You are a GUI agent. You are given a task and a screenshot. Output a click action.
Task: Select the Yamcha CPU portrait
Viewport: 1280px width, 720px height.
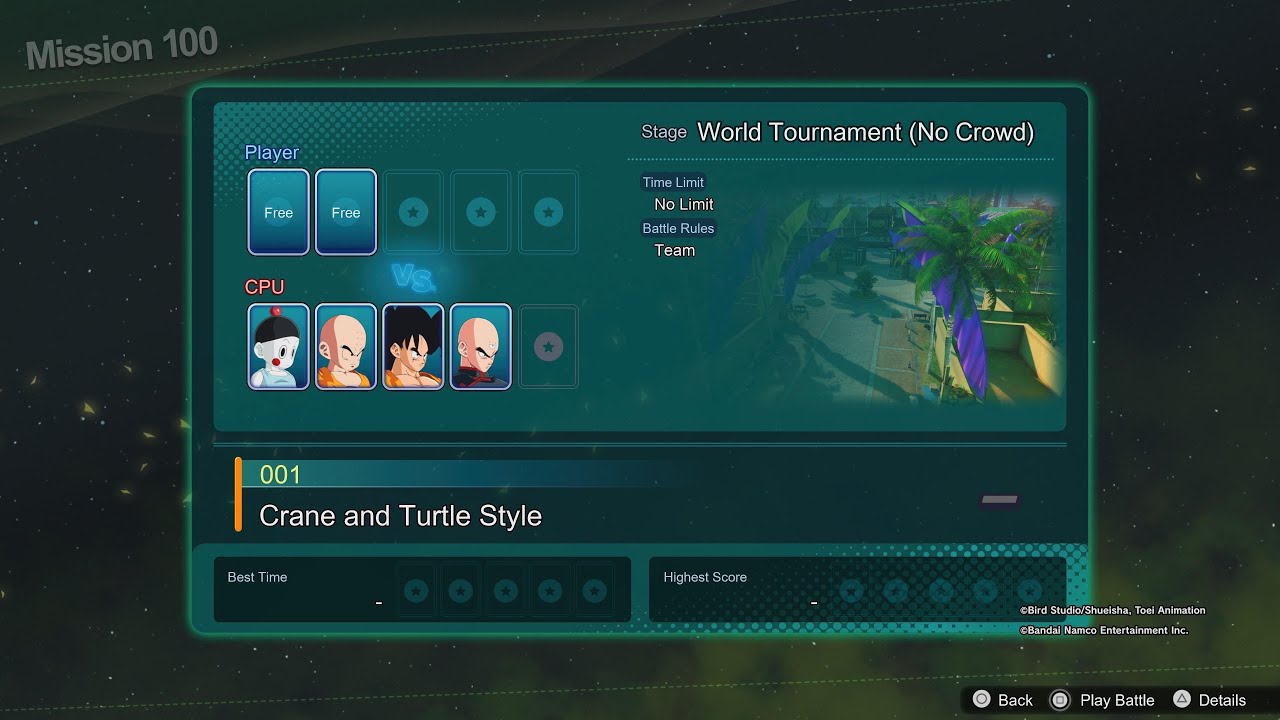click(413, 347)
